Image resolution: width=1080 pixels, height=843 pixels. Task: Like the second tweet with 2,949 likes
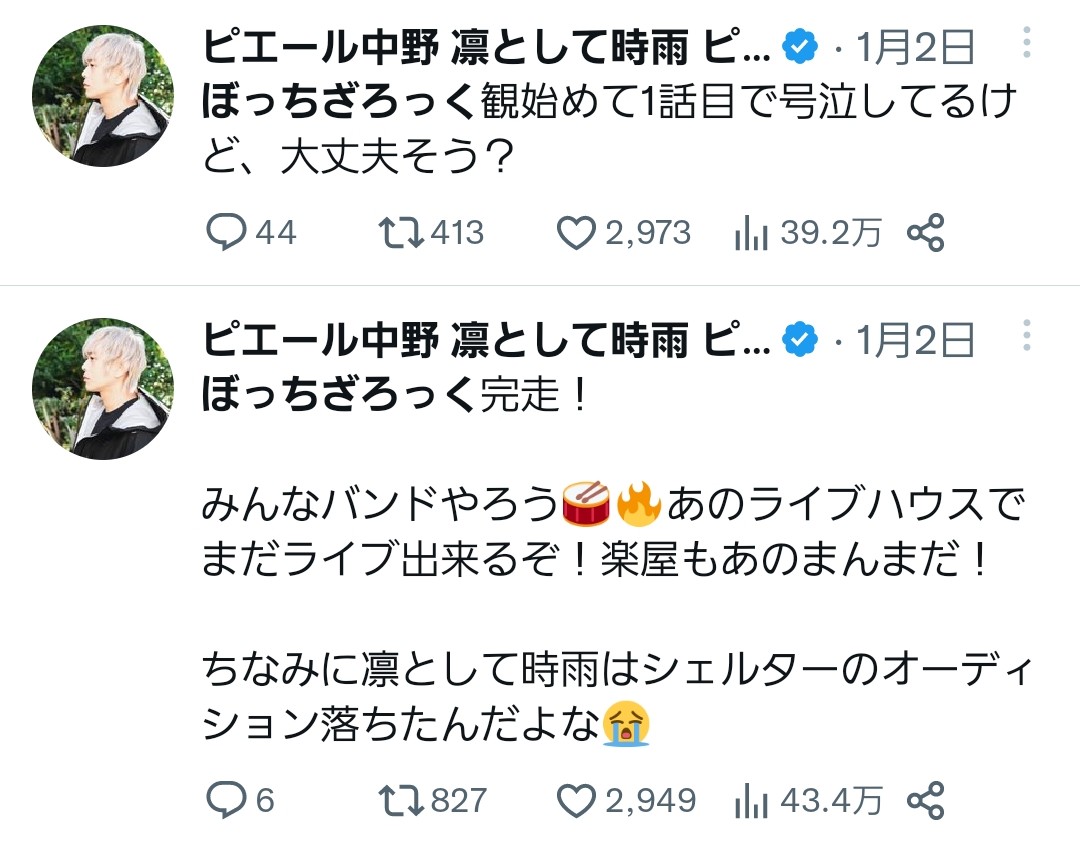tap(576, 800)
